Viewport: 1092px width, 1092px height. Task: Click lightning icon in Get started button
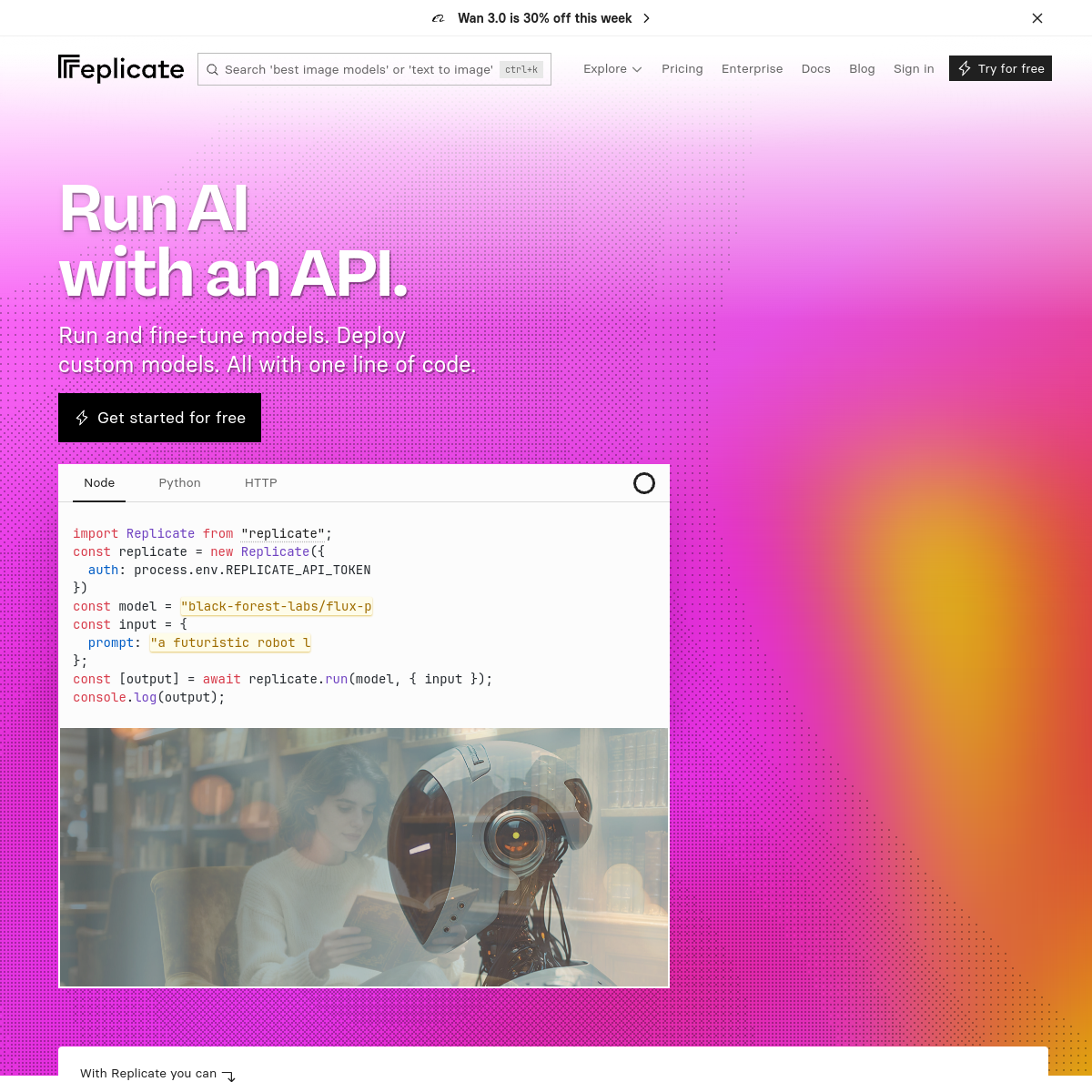point(82,418)
